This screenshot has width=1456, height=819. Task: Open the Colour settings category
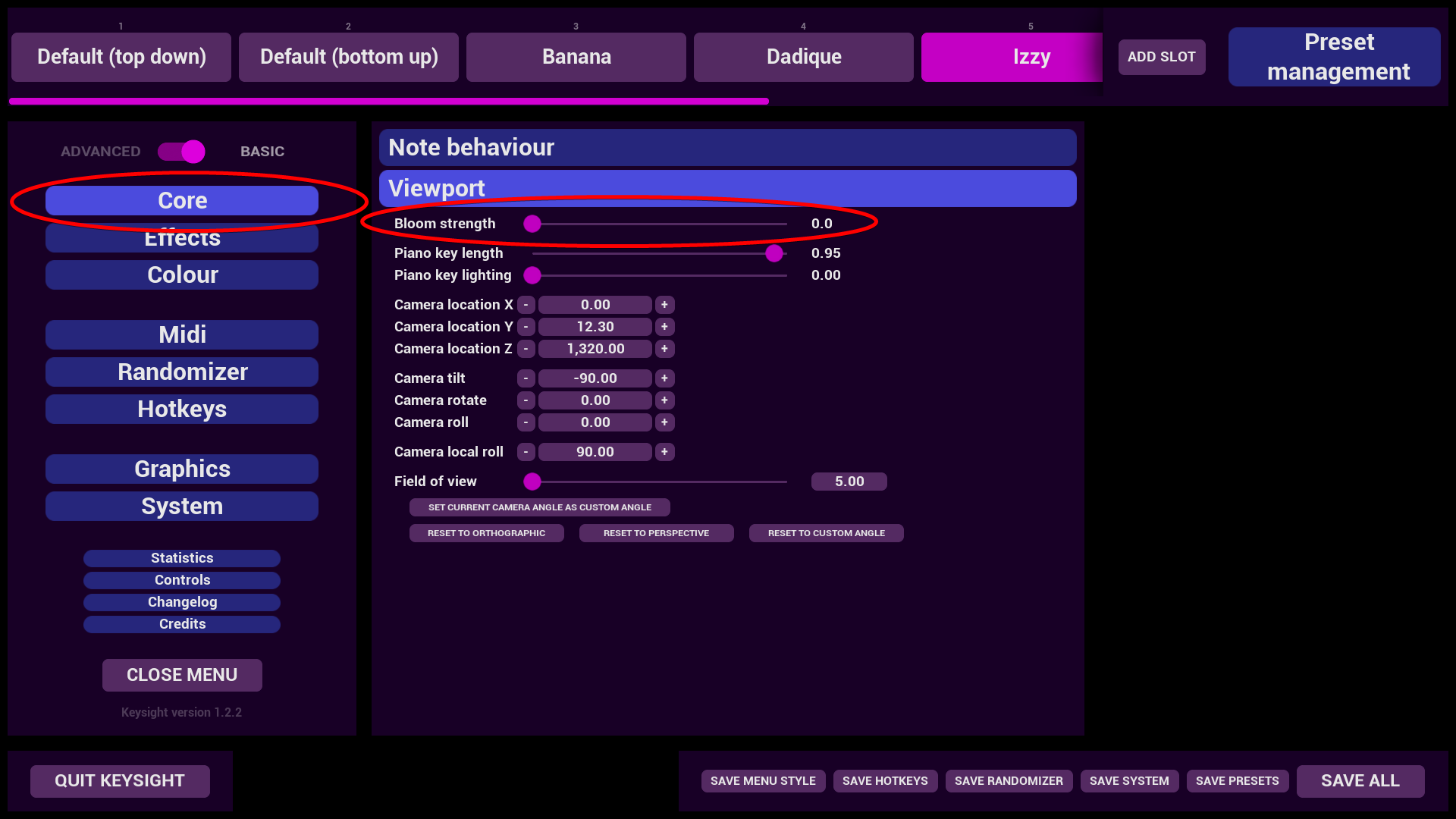point(182,275)
